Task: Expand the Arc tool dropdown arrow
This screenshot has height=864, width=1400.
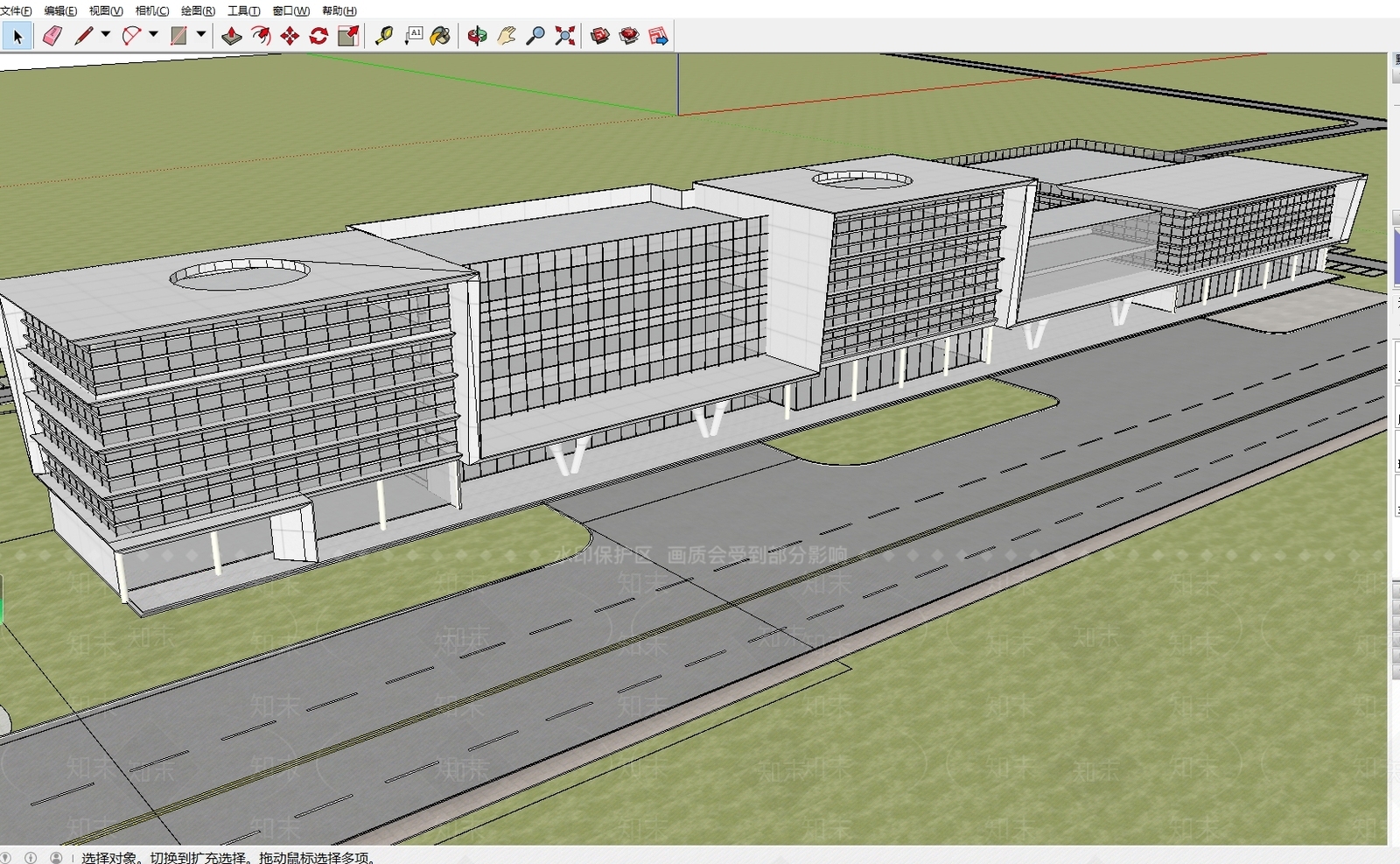Action: pyautogui.click(x=153, y=35)
